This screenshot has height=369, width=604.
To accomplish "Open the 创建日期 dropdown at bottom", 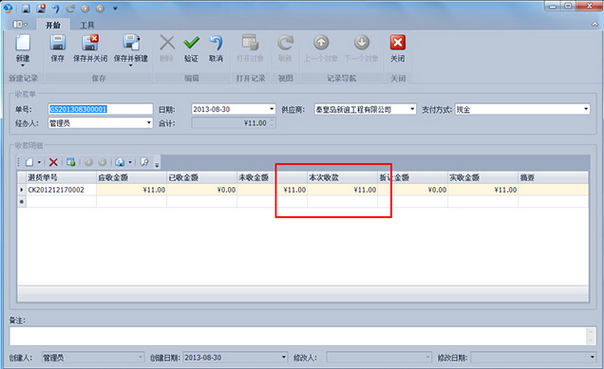I will coord(284,357).
